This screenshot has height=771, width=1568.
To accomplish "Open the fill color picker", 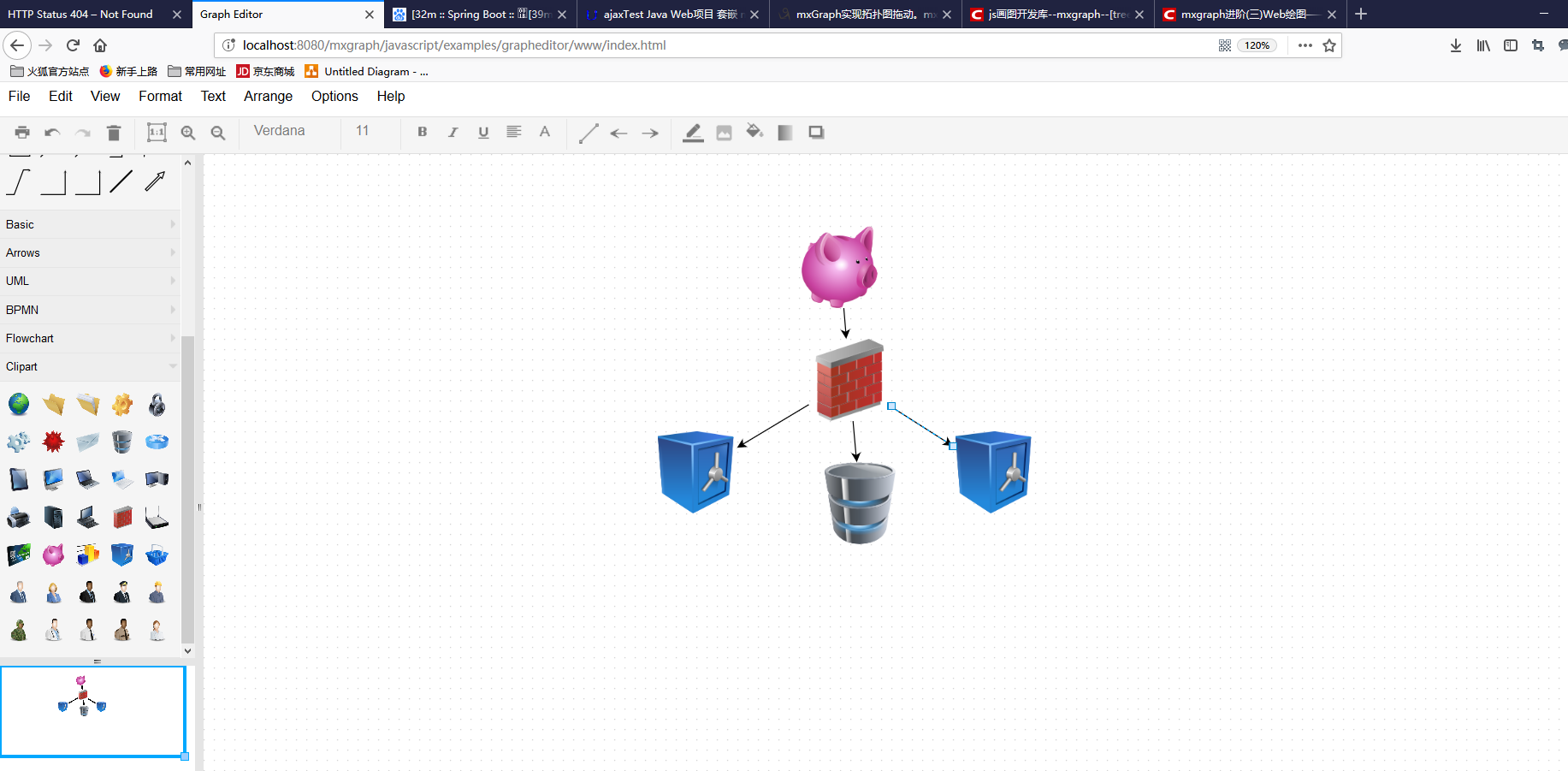I will pos(754,133).
